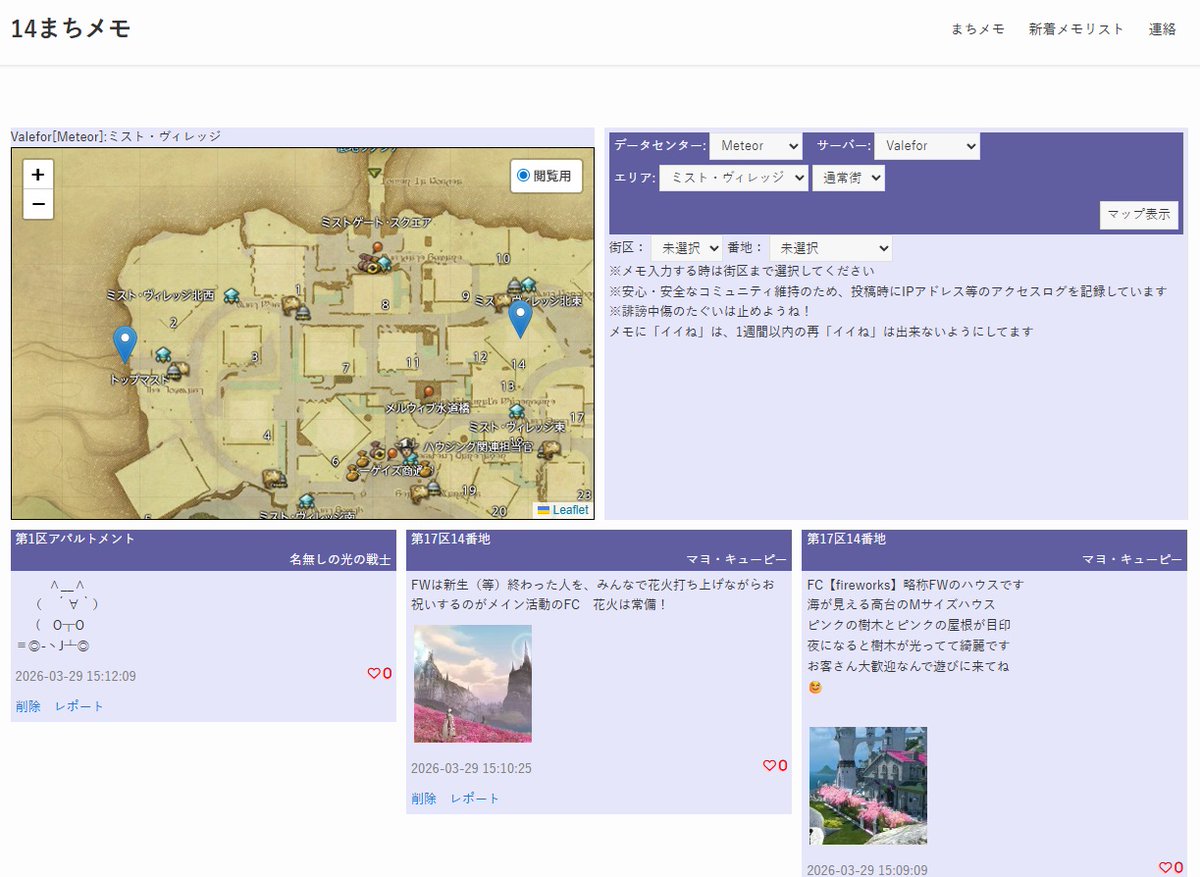Open the データセンター dropdown showing Meteor

coord(756,146)
